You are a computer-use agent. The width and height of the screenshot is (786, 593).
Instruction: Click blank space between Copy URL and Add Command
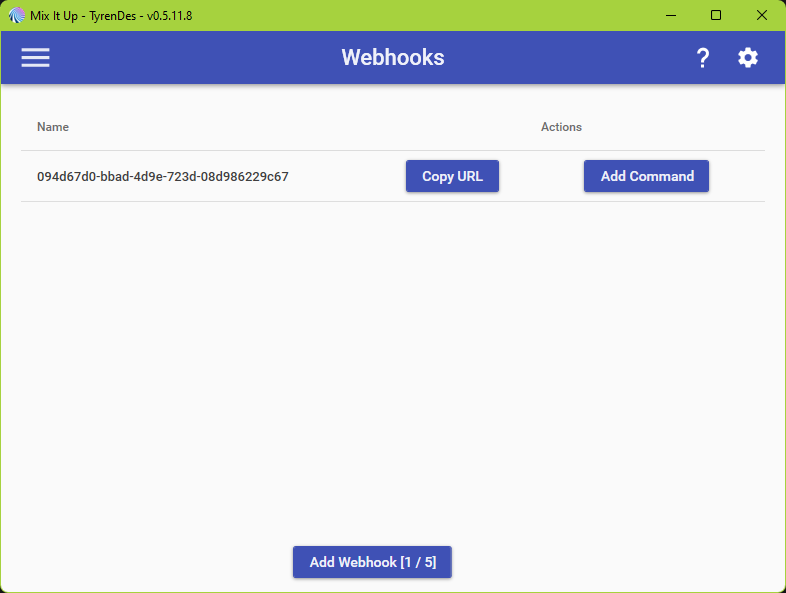[541, 177]
